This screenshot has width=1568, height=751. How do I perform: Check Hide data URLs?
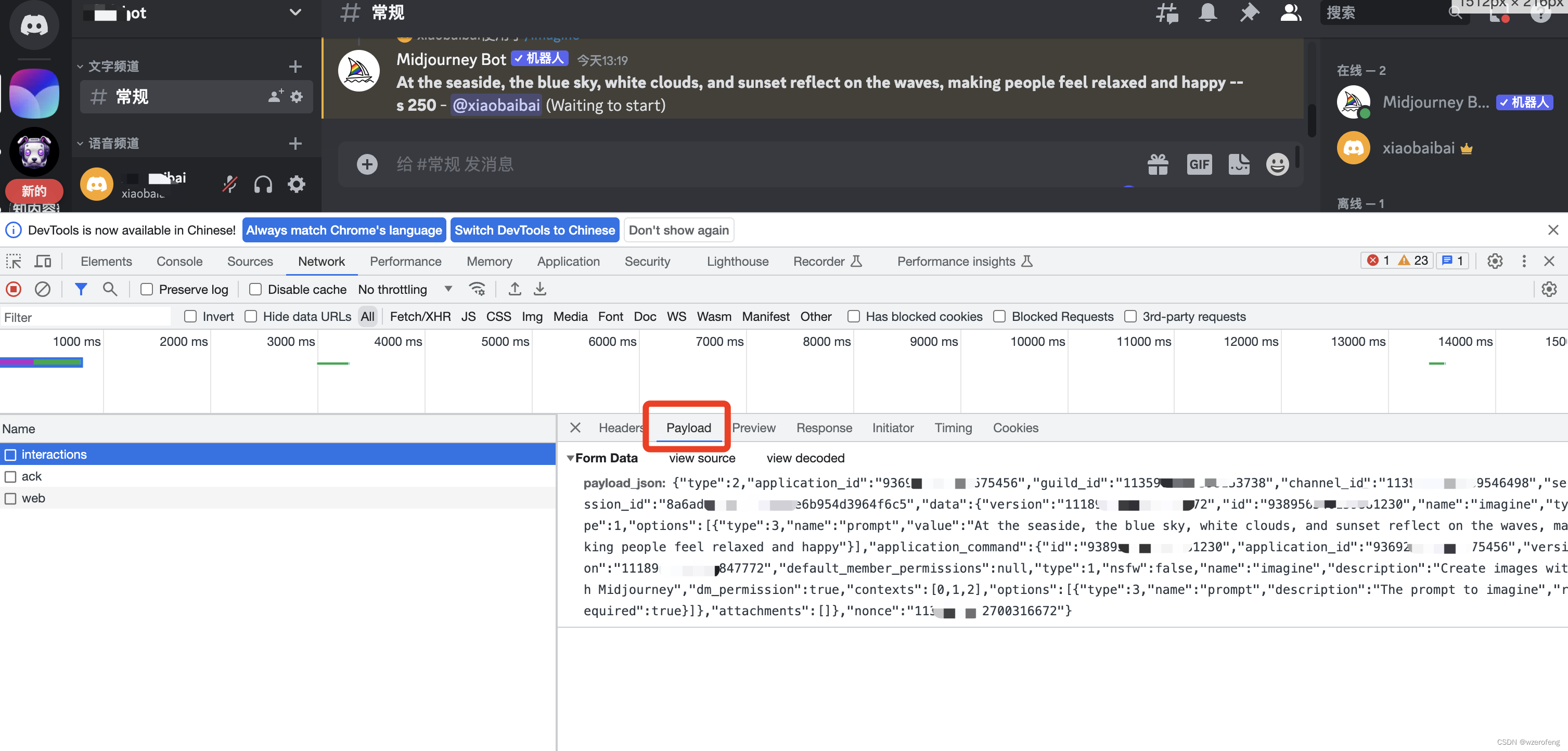click(251, 316)
